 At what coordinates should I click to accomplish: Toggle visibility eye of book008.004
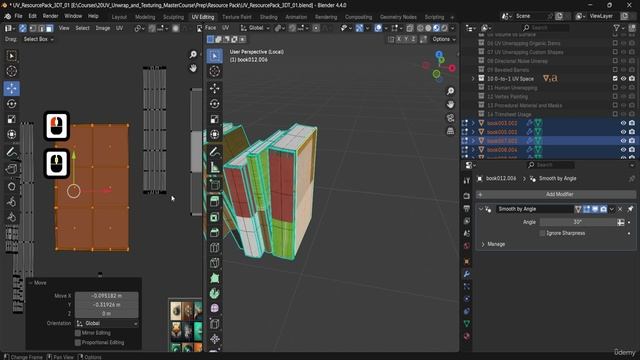pyautogui.click(x=623, y=149)
